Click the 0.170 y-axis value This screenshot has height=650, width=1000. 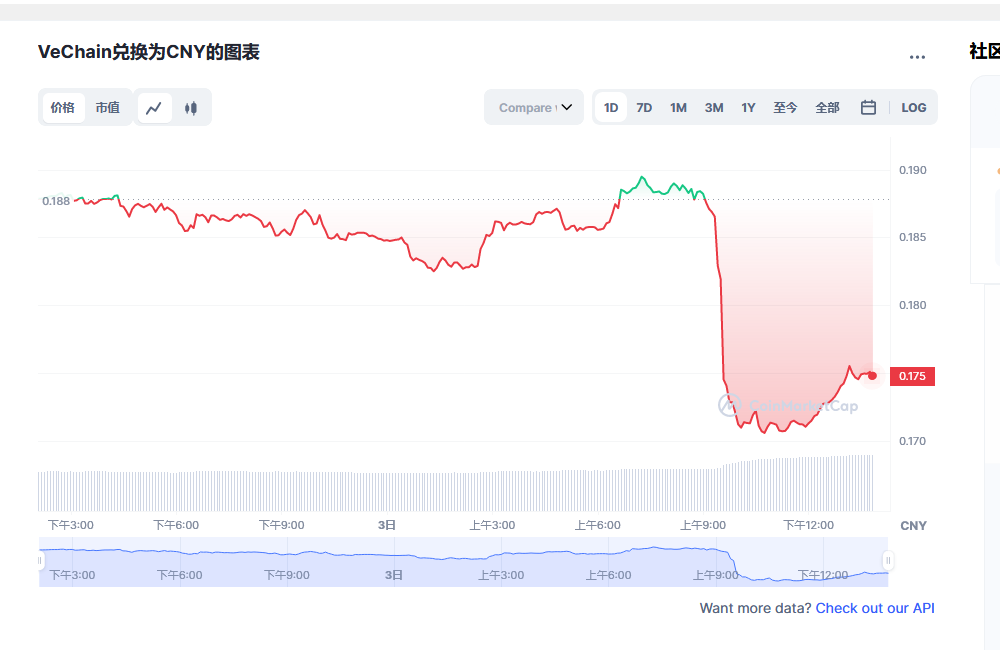[913, 441]
